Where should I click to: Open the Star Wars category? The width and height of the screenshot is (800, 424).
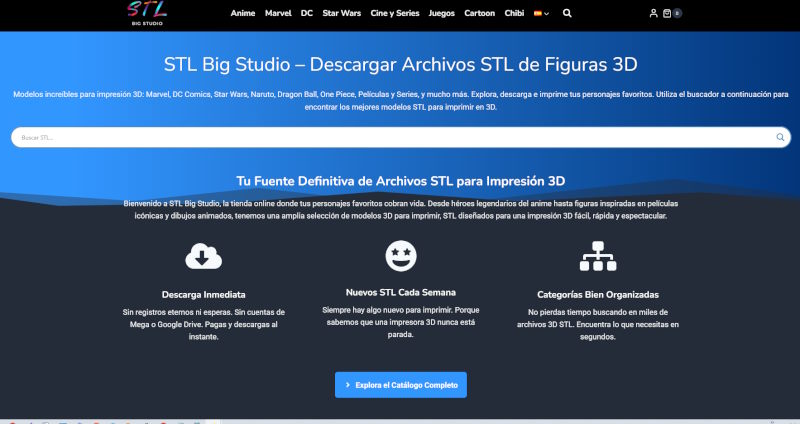pos(341,13)
